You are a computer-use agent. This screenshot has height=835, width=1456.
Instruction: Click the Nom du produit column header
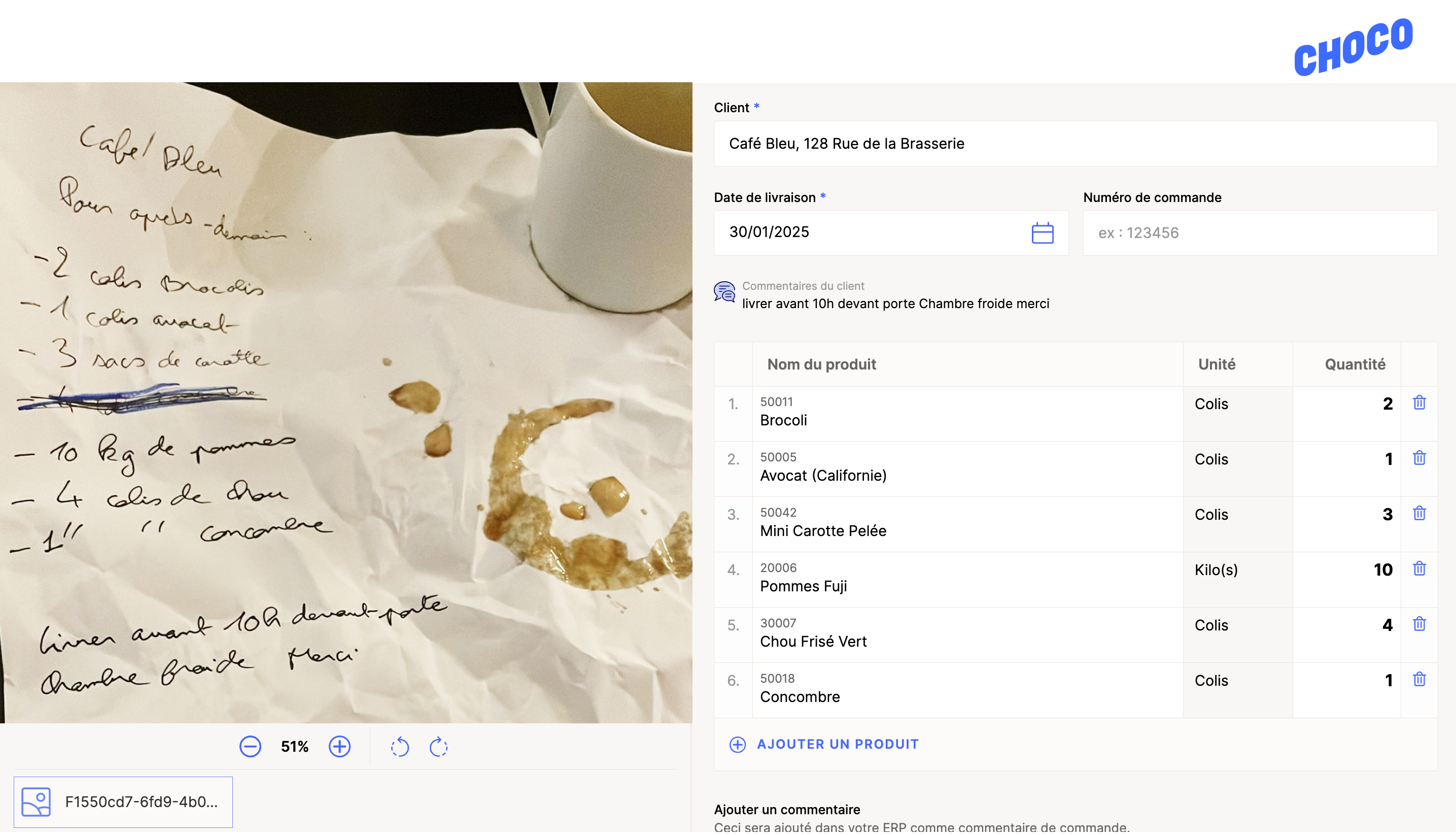coord(821,364)
